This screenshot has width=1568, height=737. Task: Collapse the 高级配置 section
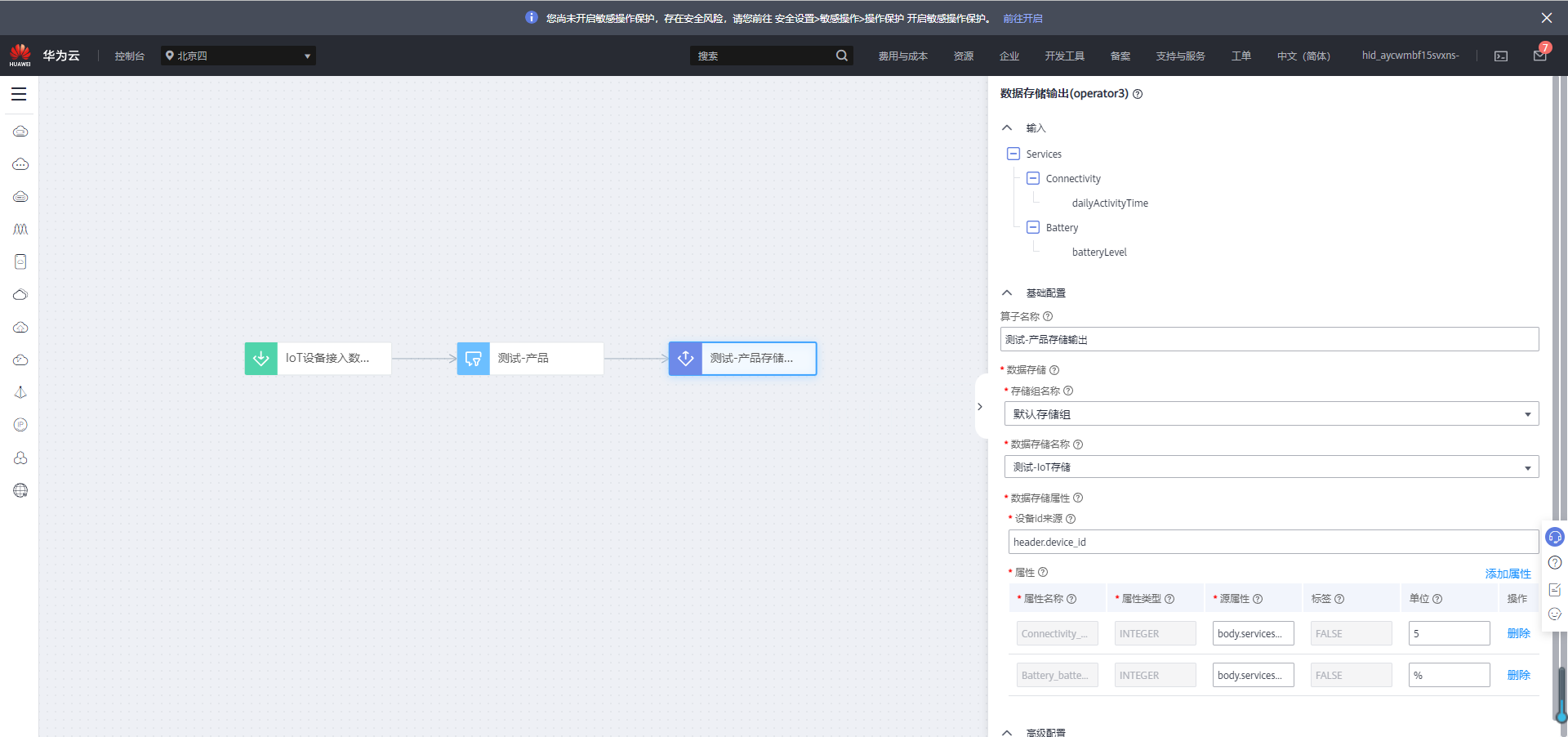pyautogui.click(x=1007, y=732)
